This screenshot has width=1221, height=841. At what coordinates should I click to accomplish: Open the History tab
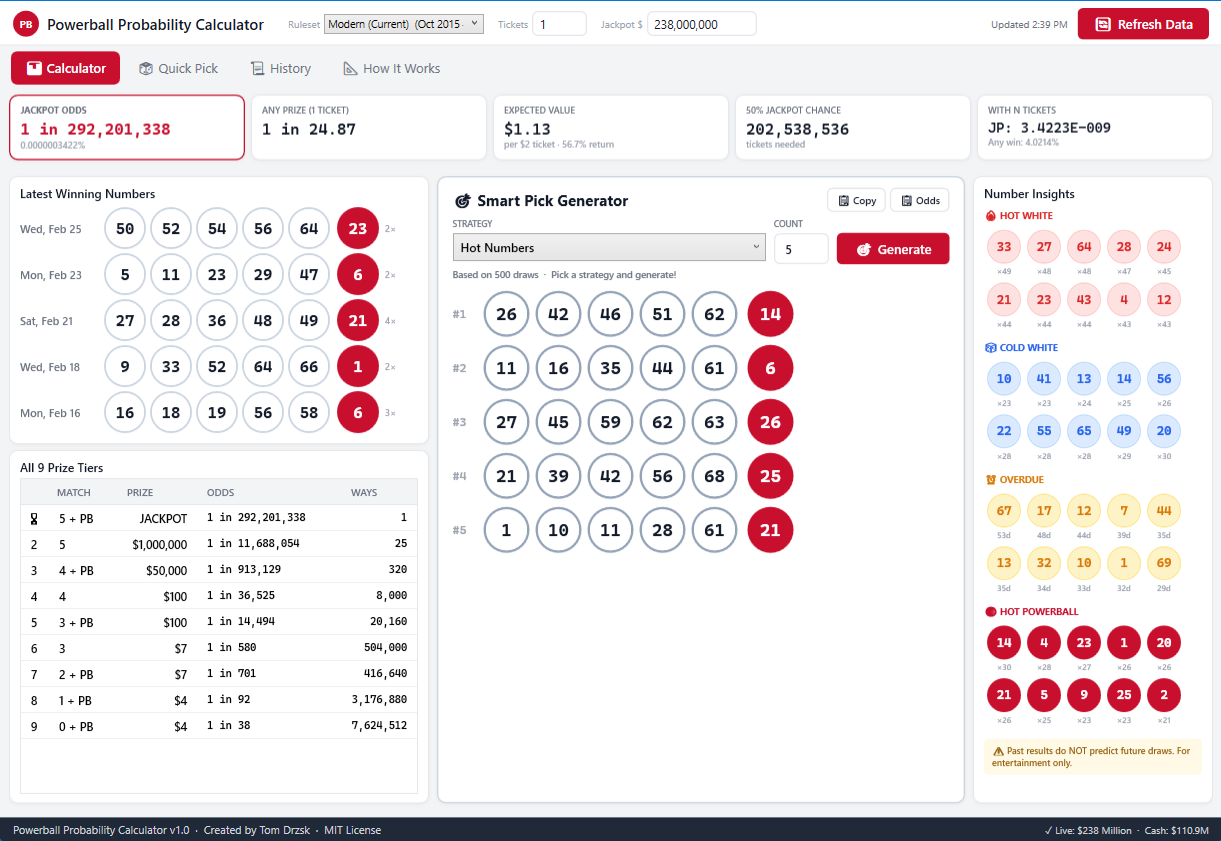(x=281, y=68)
